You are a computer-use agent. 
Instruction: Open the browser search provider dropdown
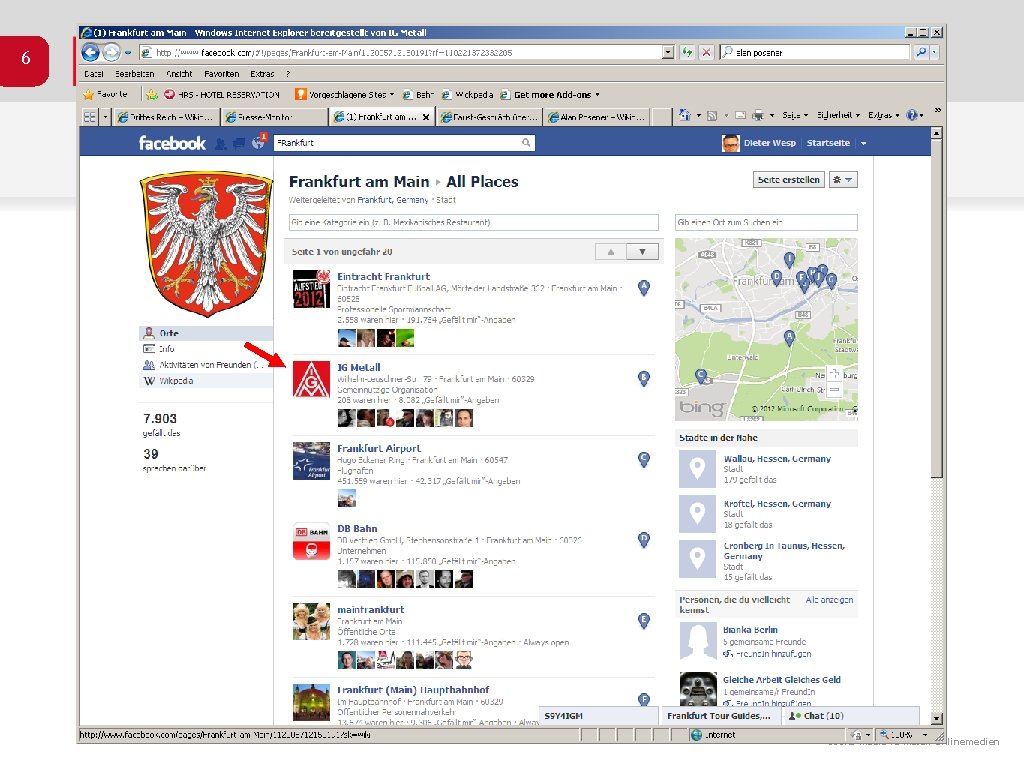[x=935, y=52]
